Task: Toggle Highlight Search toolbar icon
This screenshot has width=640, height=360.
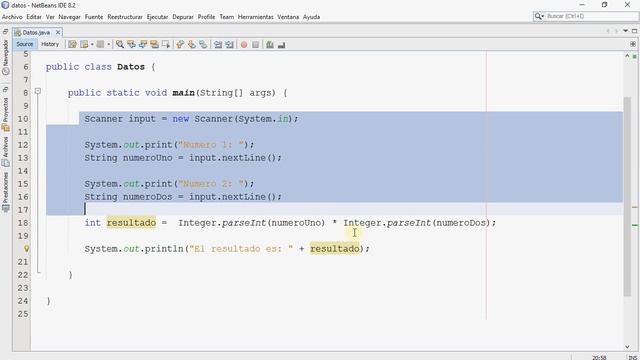Action: coord(154,44)
